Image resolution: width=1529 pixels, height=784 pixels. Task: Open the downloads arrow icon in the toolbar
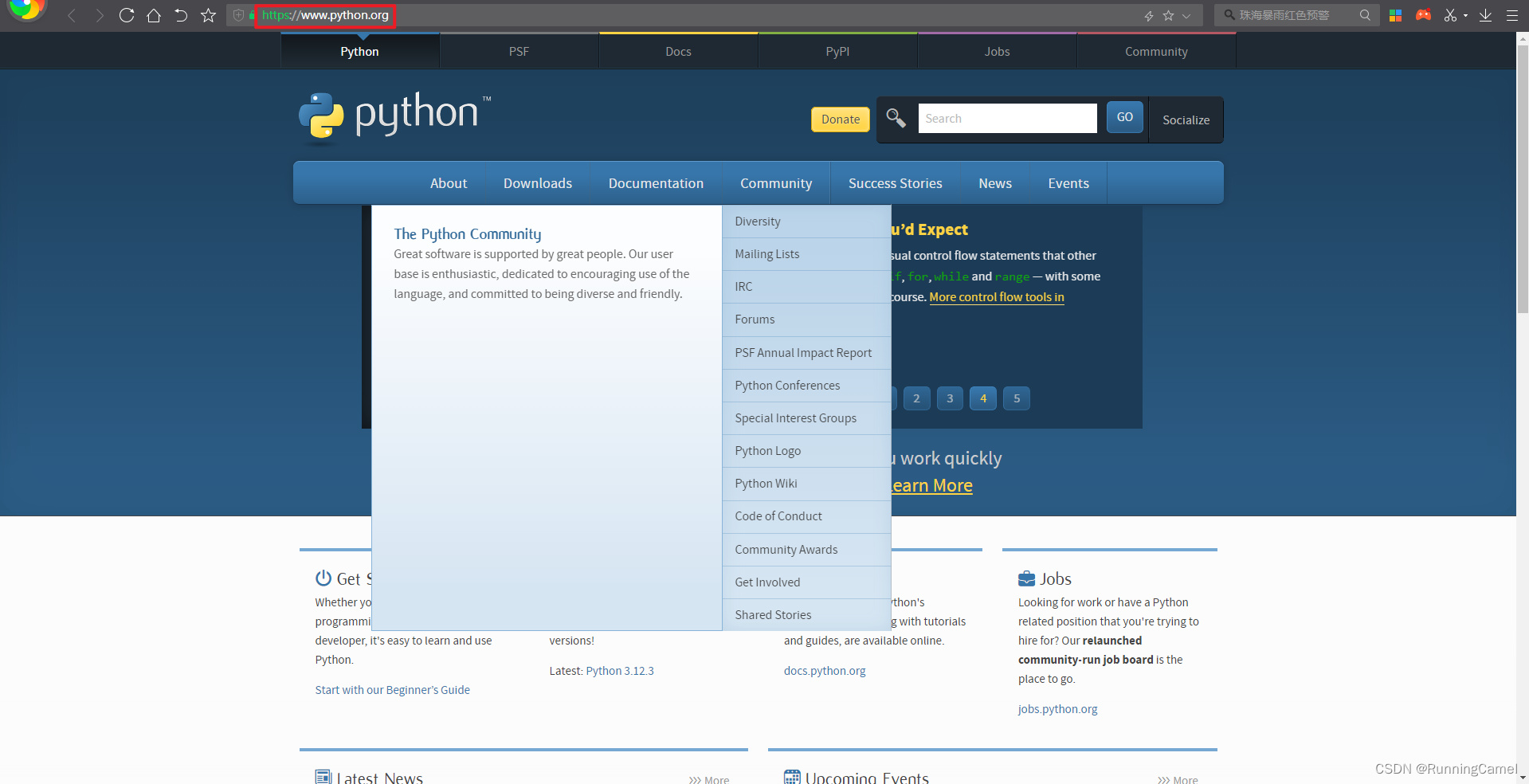tap(1485, 15)
